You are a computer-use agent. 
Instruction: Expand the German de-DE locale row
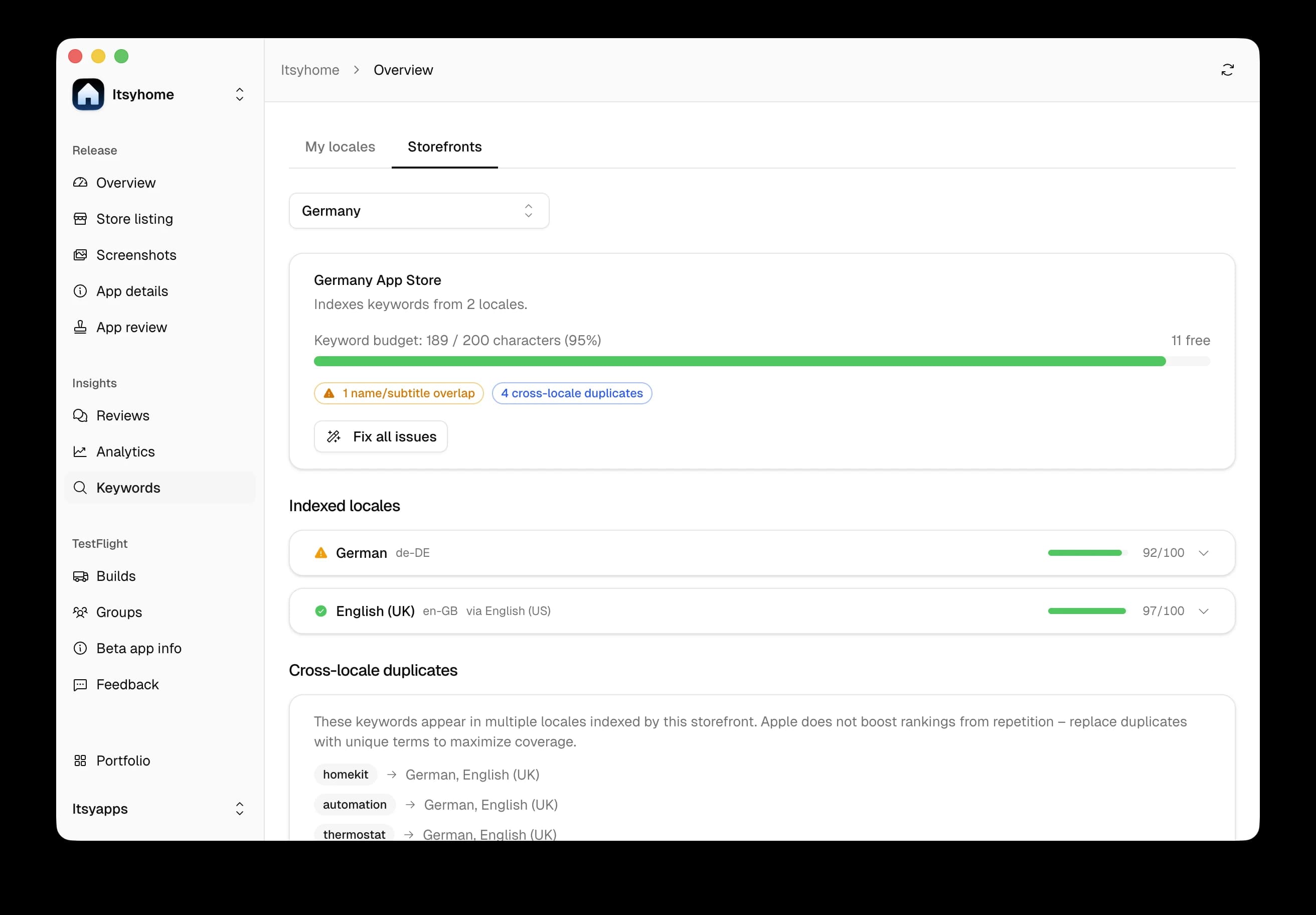1204,553
